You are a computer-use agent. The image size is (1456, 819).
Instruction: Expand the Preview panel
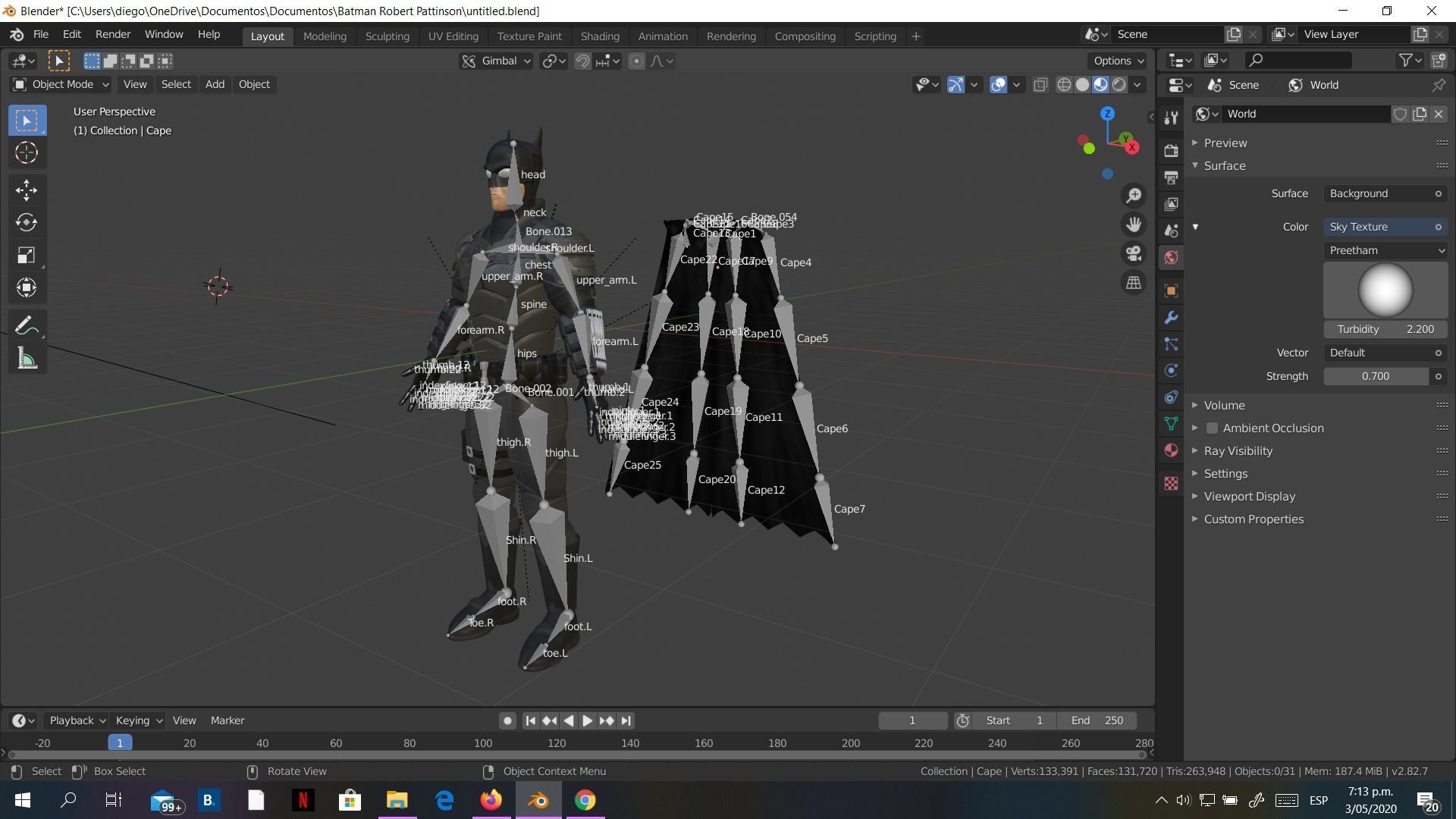click(x=1224, y=143)
